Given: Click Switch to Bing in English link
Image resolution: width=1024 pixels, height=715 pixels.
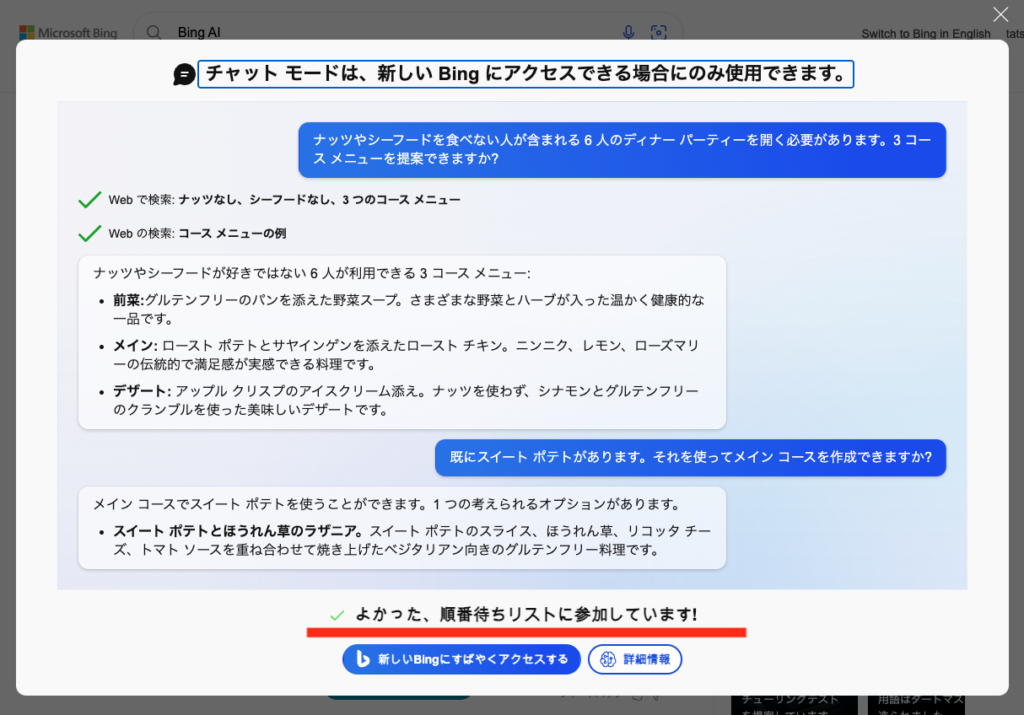Looking at the screenshot, I should click(x=926, y=32).
